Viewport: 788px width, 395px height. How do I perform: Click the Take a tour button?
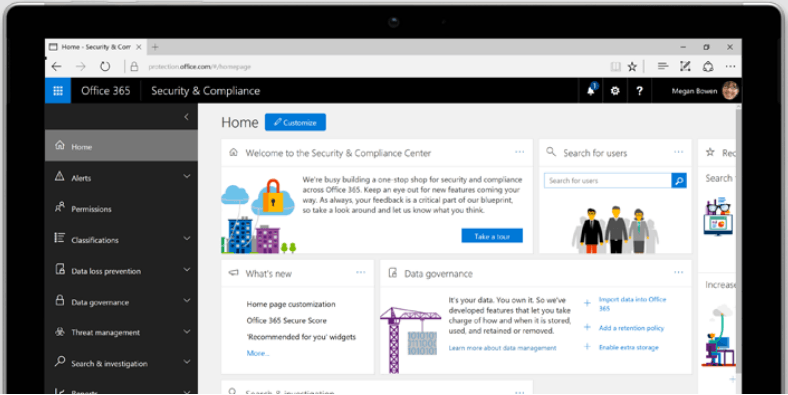pyautogui.click(x=492, y=236)
